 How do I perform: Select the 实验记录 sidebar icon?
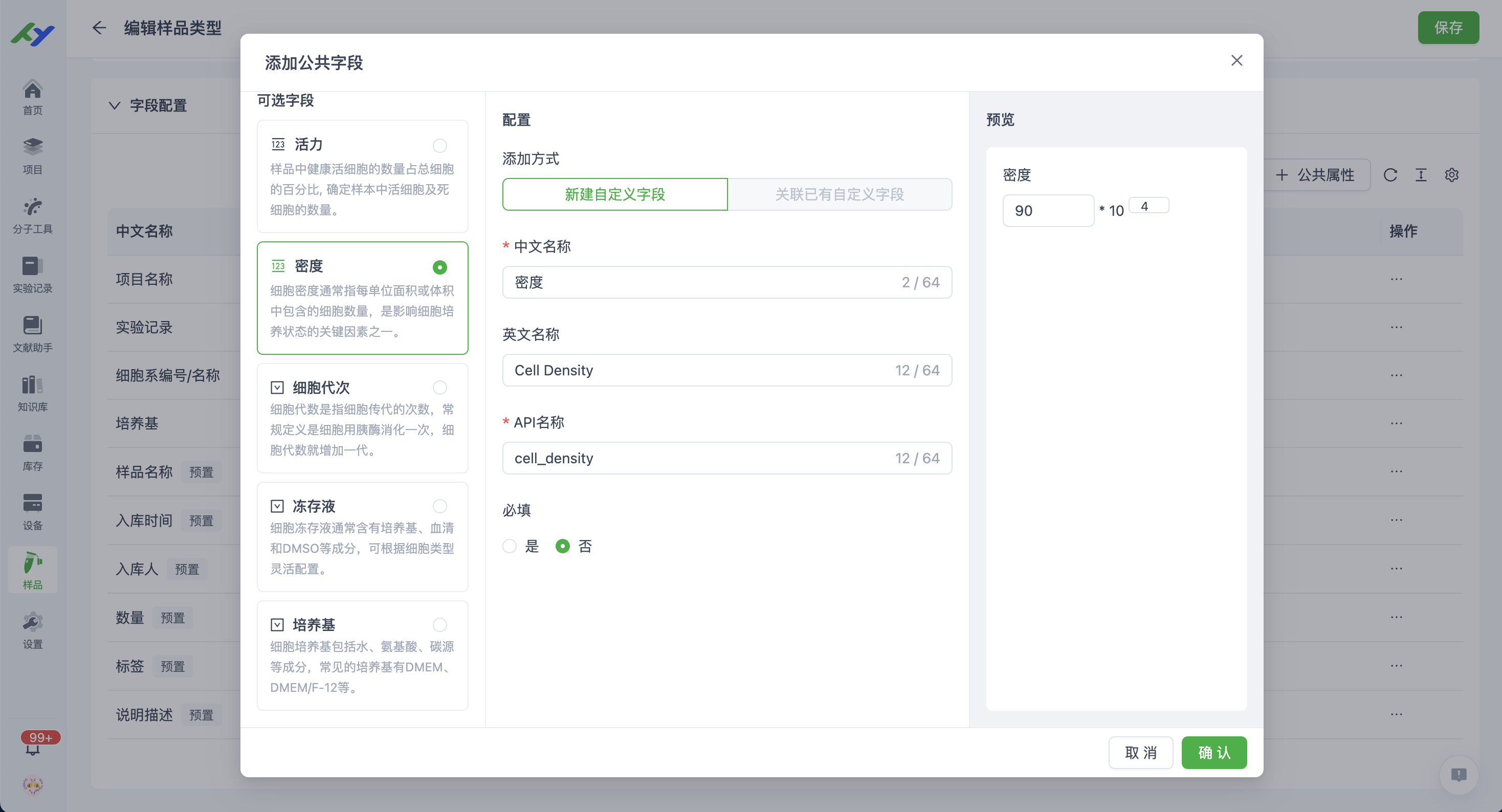32,274
